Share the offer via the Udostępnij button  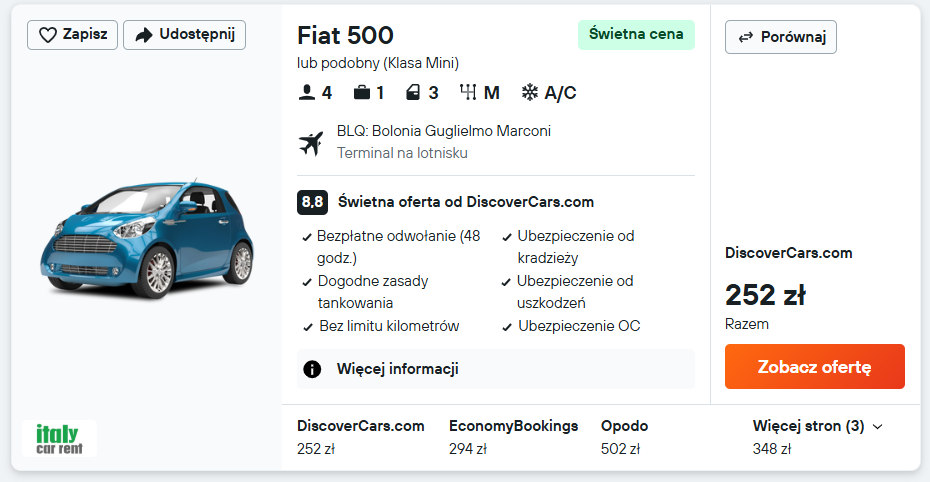tap(184, 35)
